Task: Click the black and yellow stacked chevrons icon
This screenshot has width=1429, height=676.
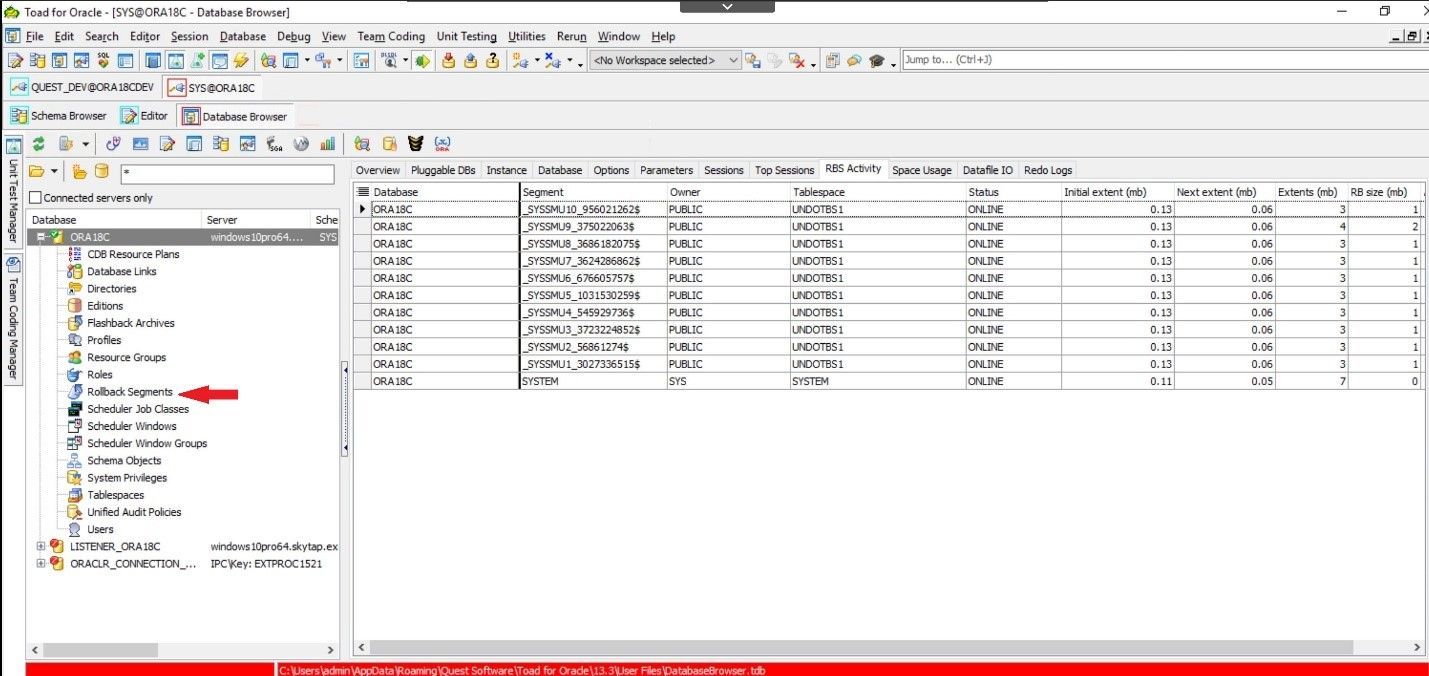Action: (x=415, y=144)
